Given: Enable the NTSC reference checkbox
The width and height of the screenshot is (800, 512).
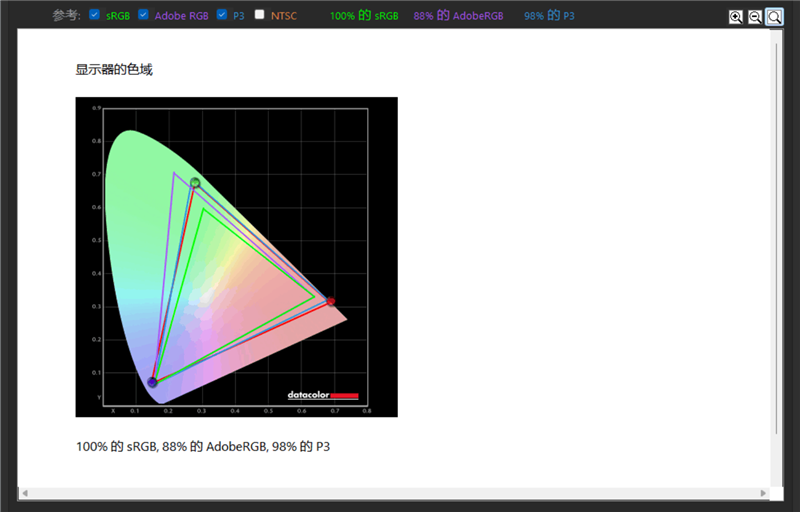Looking at the screenshot, I should [x=260, y=14].
